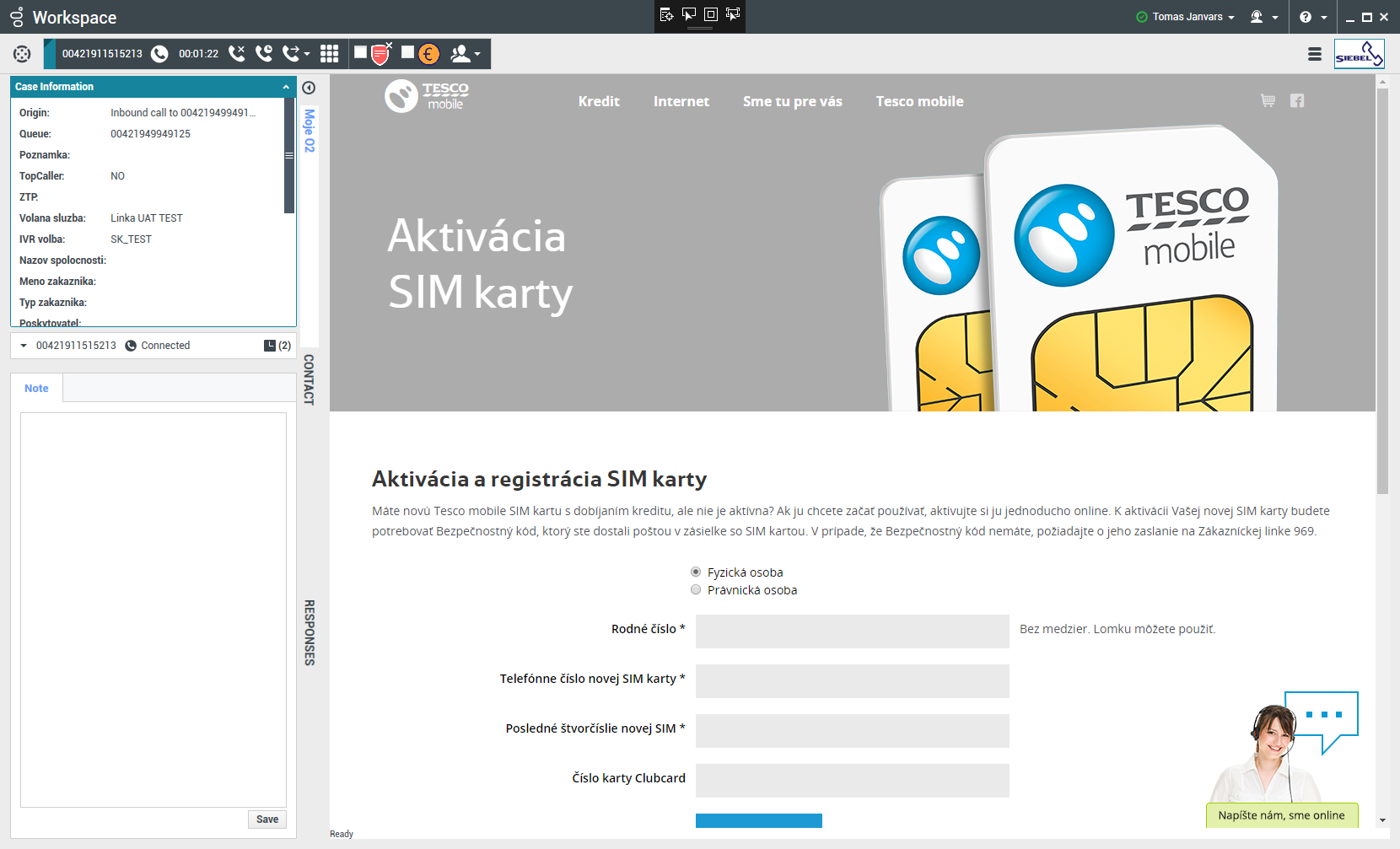This screenshot has height=849, width=1400.
Task: Put the call on hold via hold icon
Action: [x=264, y=54]
